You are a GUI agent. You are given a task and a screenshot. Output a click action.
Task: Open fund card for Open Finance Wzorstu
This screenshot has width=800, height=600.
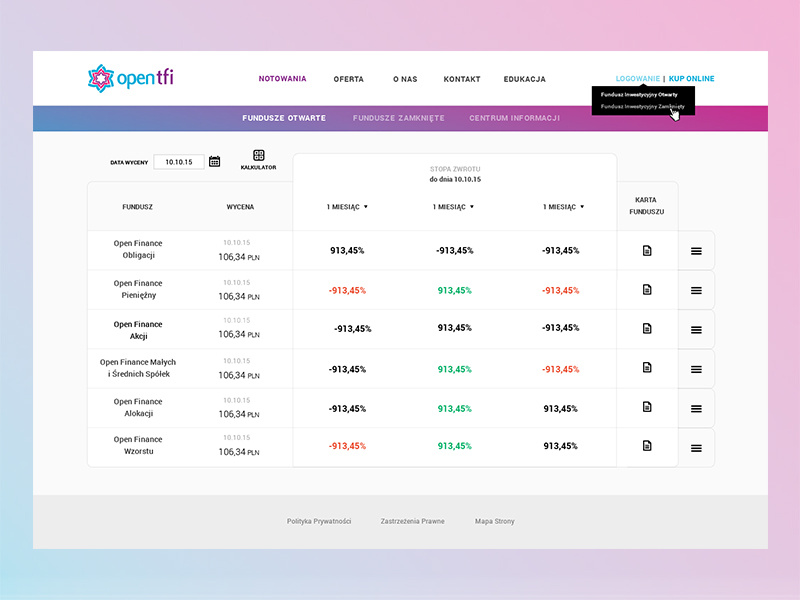coord(647,445)
